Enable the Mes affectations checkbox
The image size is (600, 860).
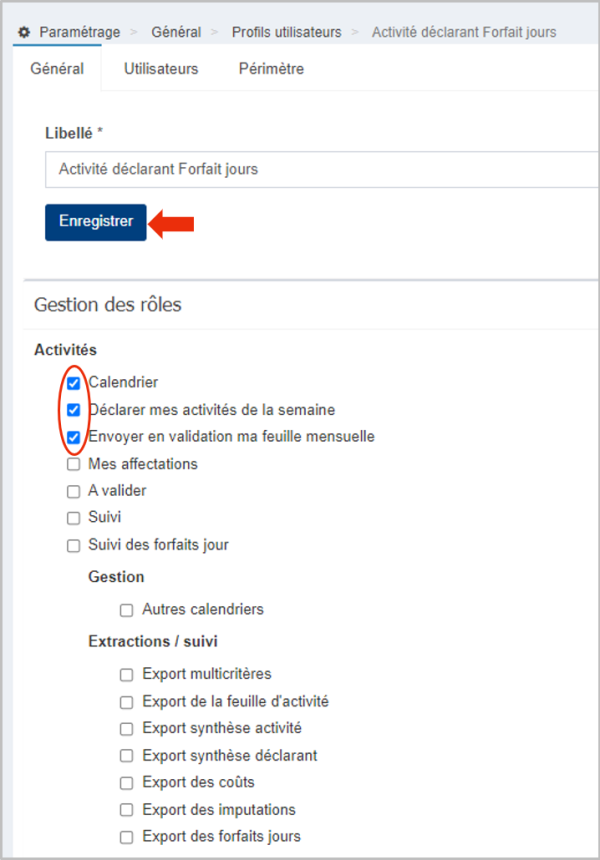tap(73, 464)
